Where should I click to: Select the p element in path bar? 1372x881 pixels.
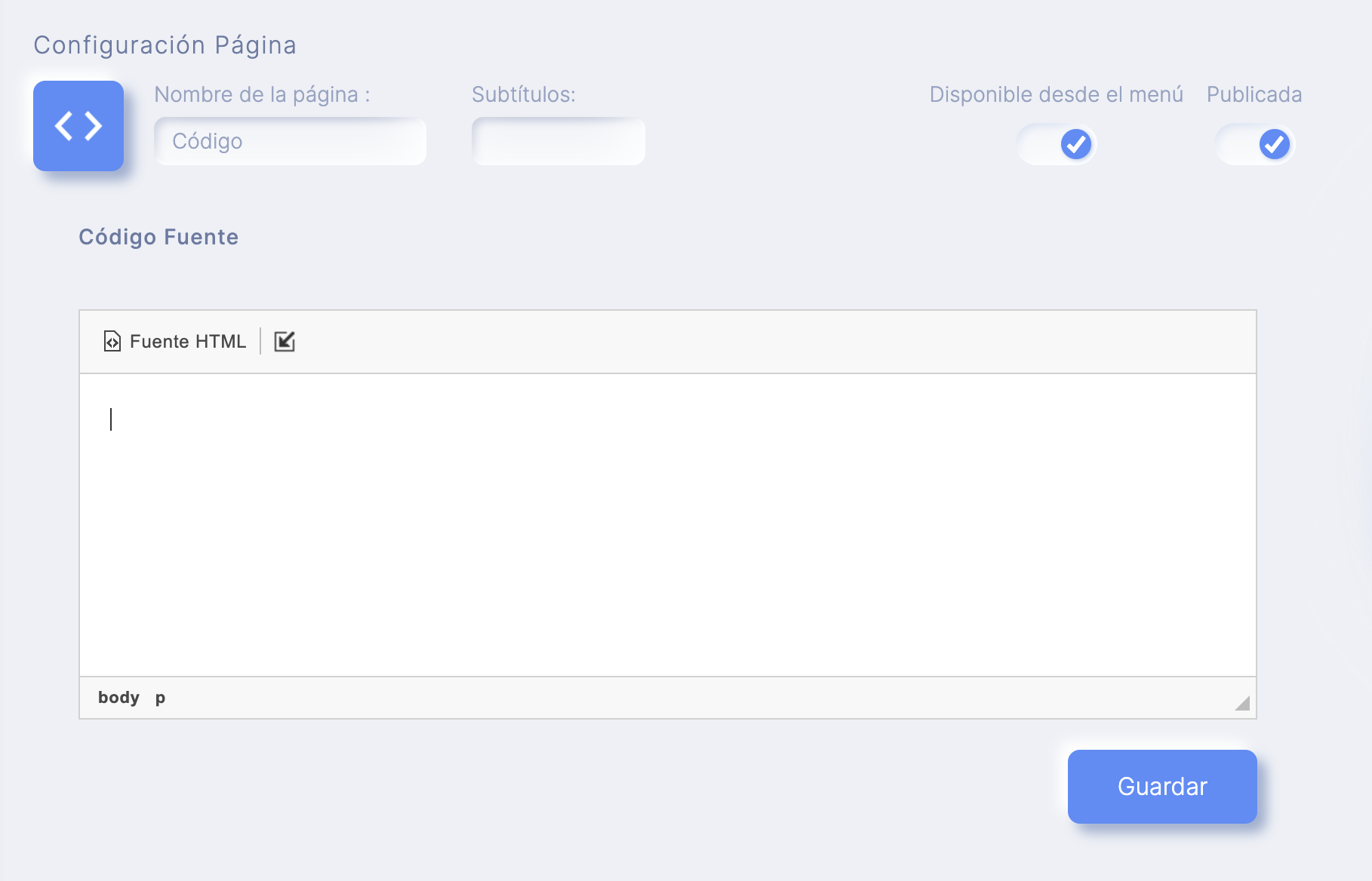click(x=160, y=698)
